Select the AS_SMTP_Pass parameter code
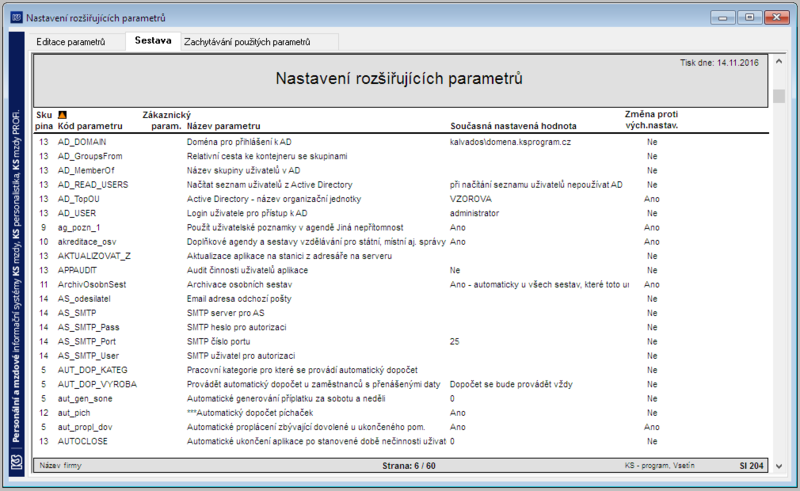The height and width of the screenshot is (491, 800). click(88, 328)
